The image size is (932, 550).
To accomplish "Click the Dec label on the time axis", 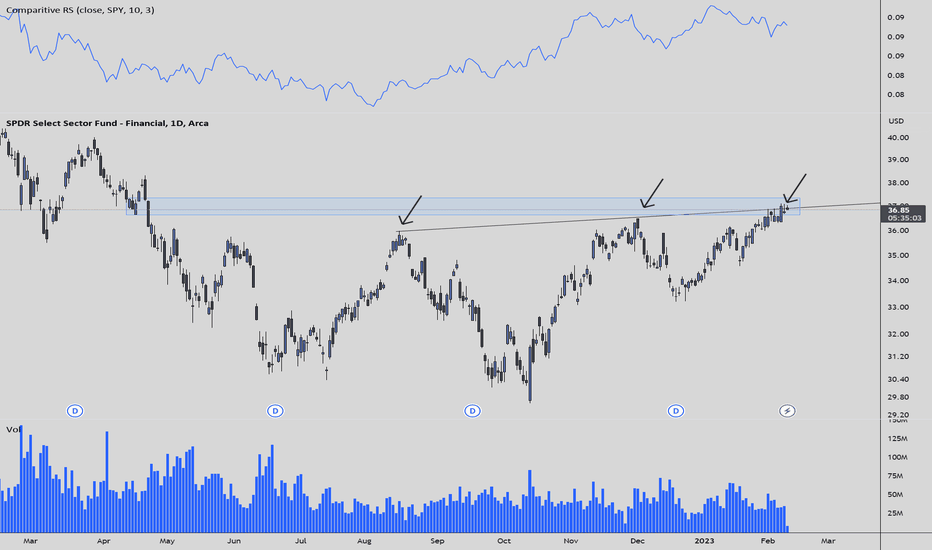I will (x=637, y=540).
